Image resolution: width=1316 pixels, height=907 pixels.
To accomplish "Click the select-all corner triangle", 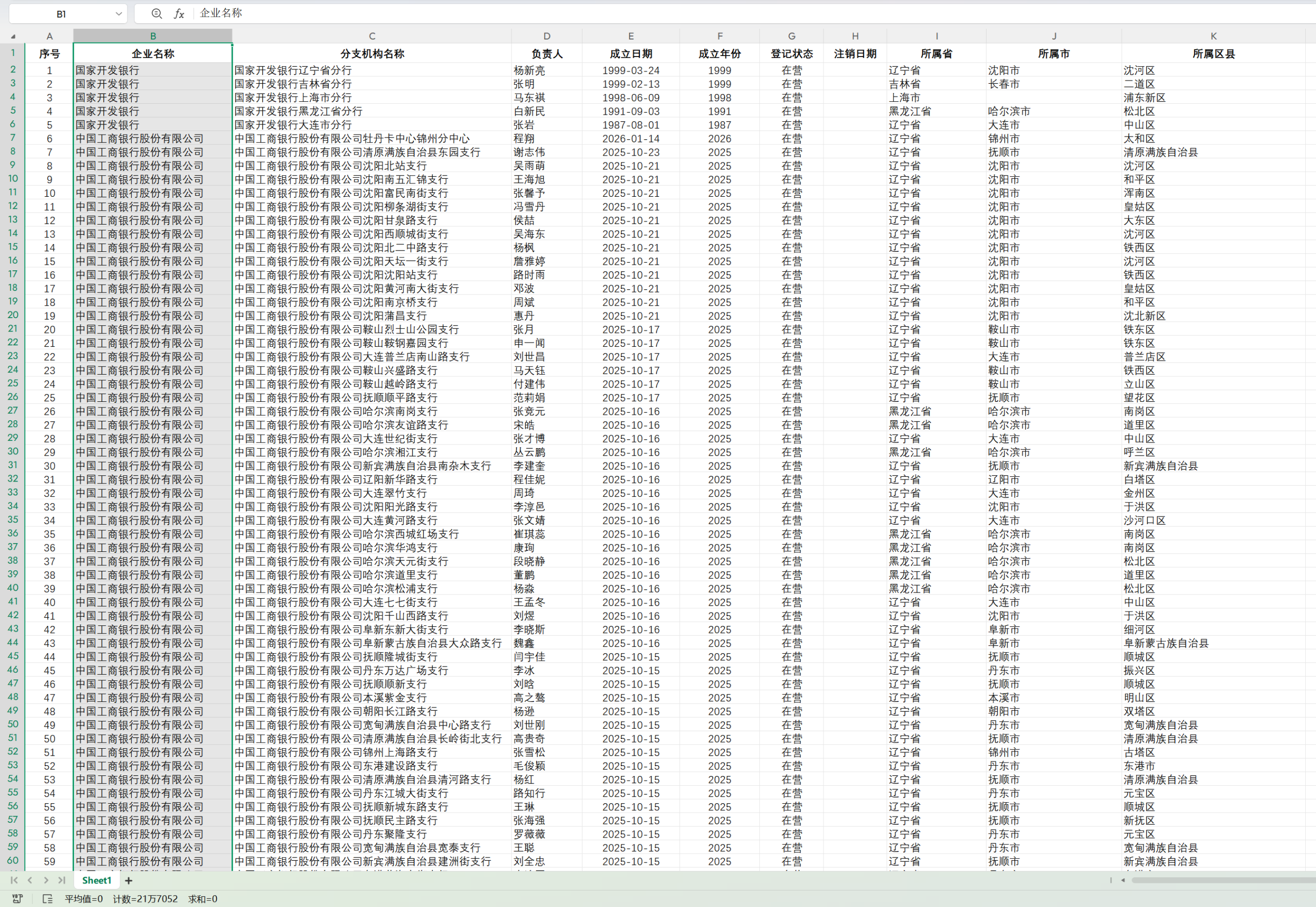I will (12, 36).
